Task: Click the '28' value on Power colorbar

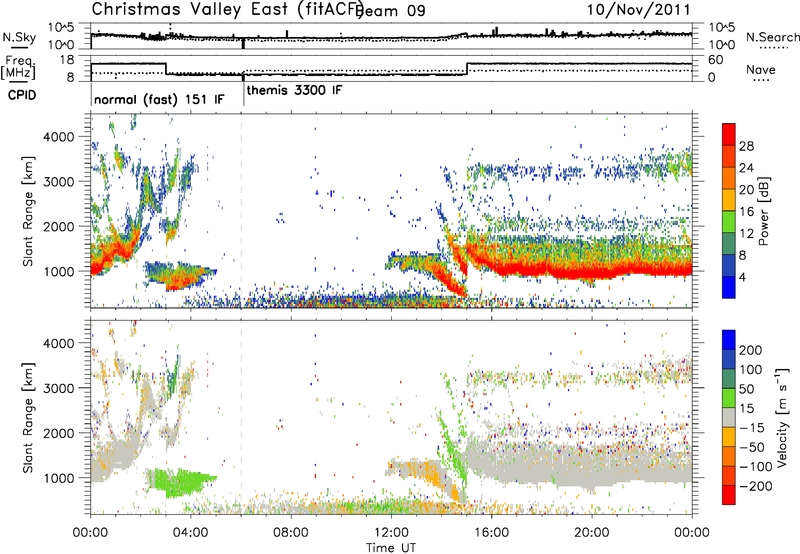Action: coord(746,146)
